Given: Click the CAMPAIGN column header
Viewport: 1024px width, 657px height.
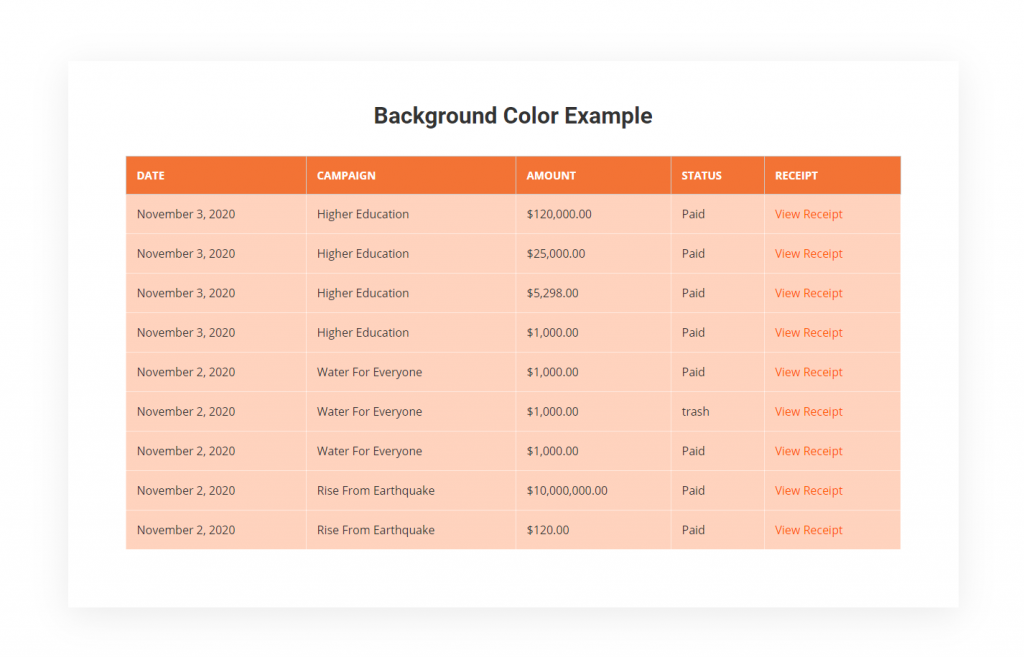Looking at the screenshot, I should (x=346, y=175).
